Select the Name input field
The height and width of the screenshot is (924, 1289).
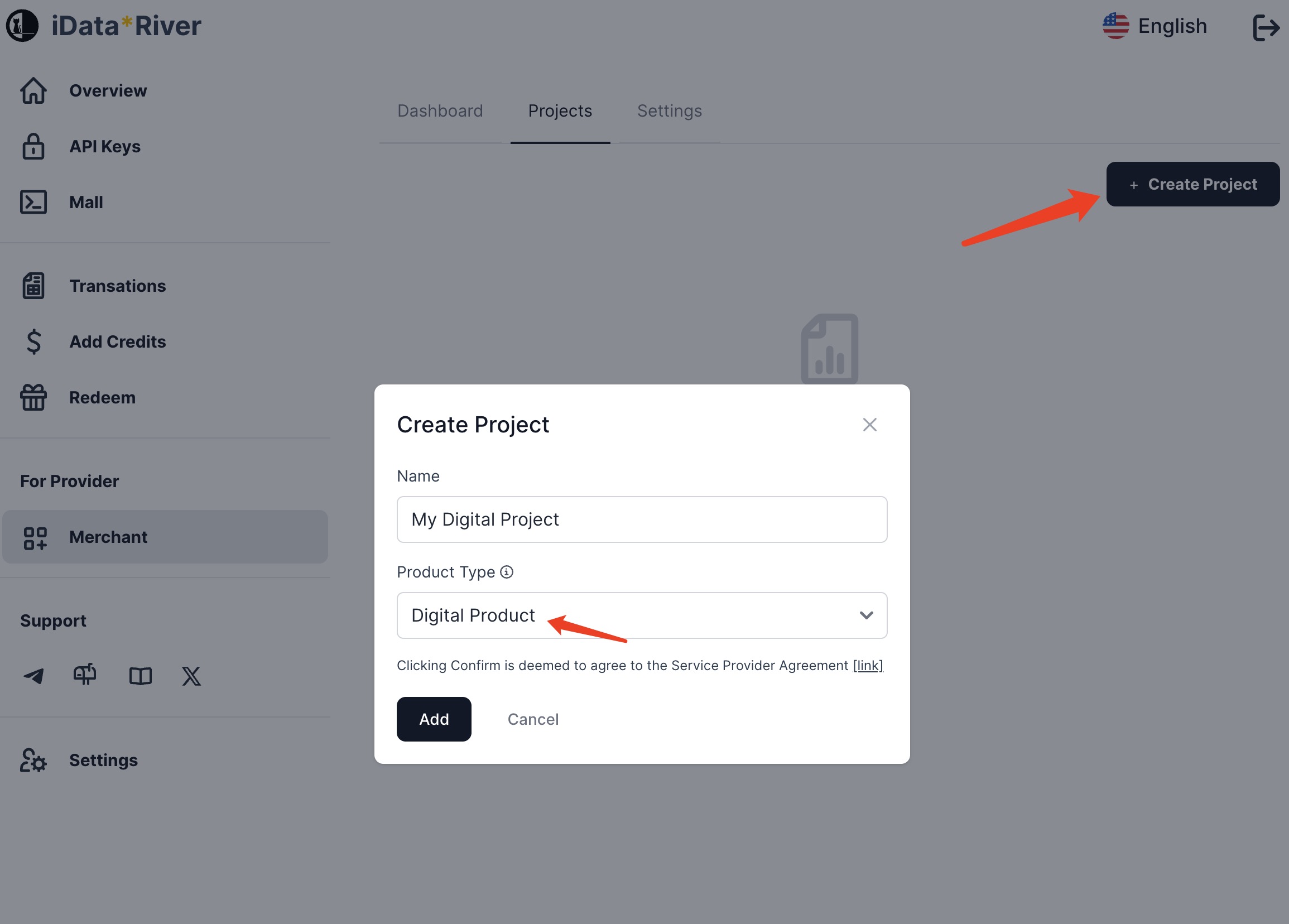click(641, 519)
